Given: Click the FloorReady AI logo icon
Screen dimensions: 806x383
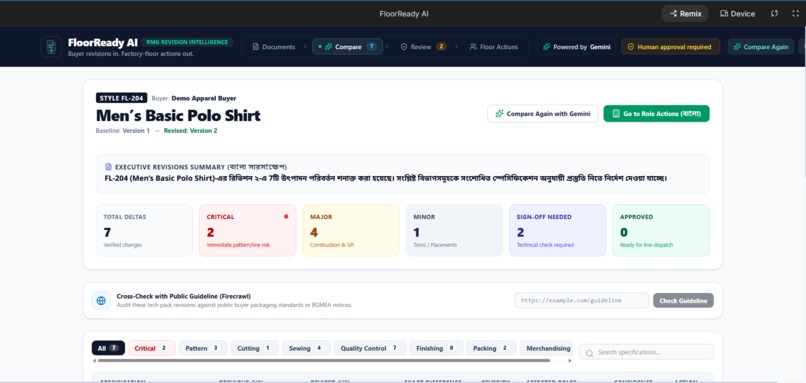Looking at the screenshot, I should pyautogui.click(x=51, y=46).
